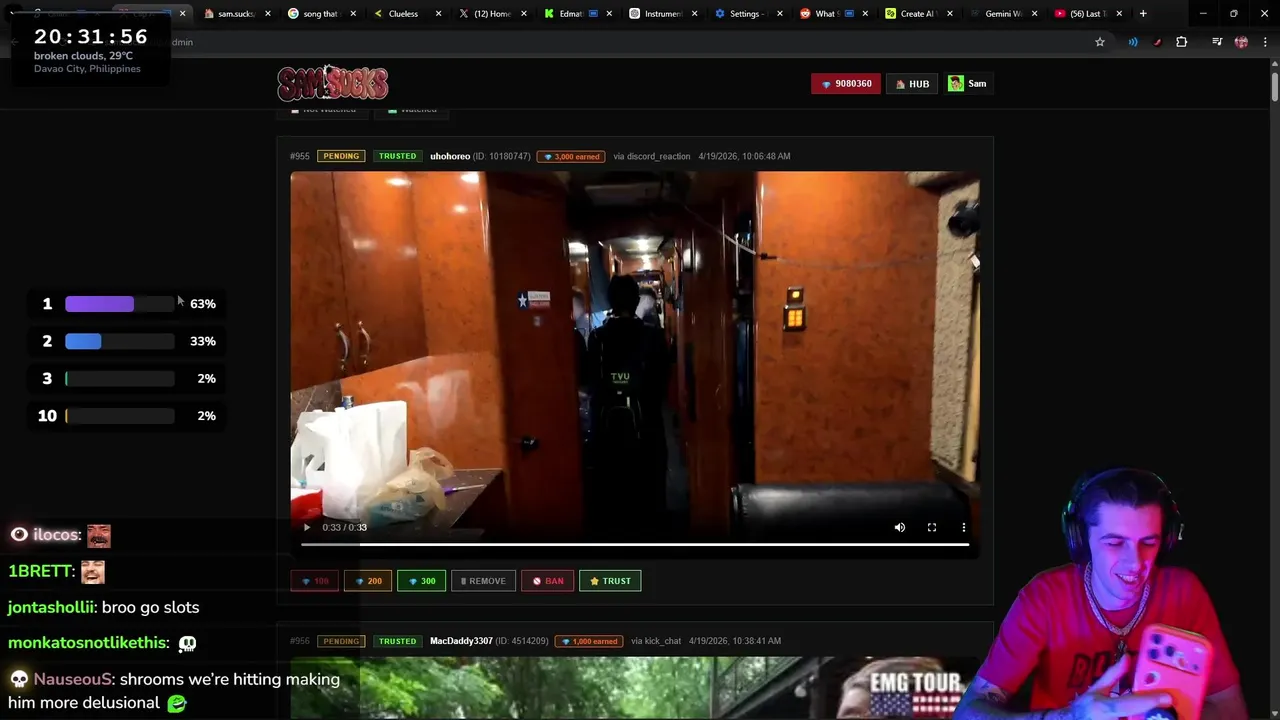Click the PENDING badge on clip #956
The height and width of the screenshot is (720, 1280).
(x=341, y=641)
